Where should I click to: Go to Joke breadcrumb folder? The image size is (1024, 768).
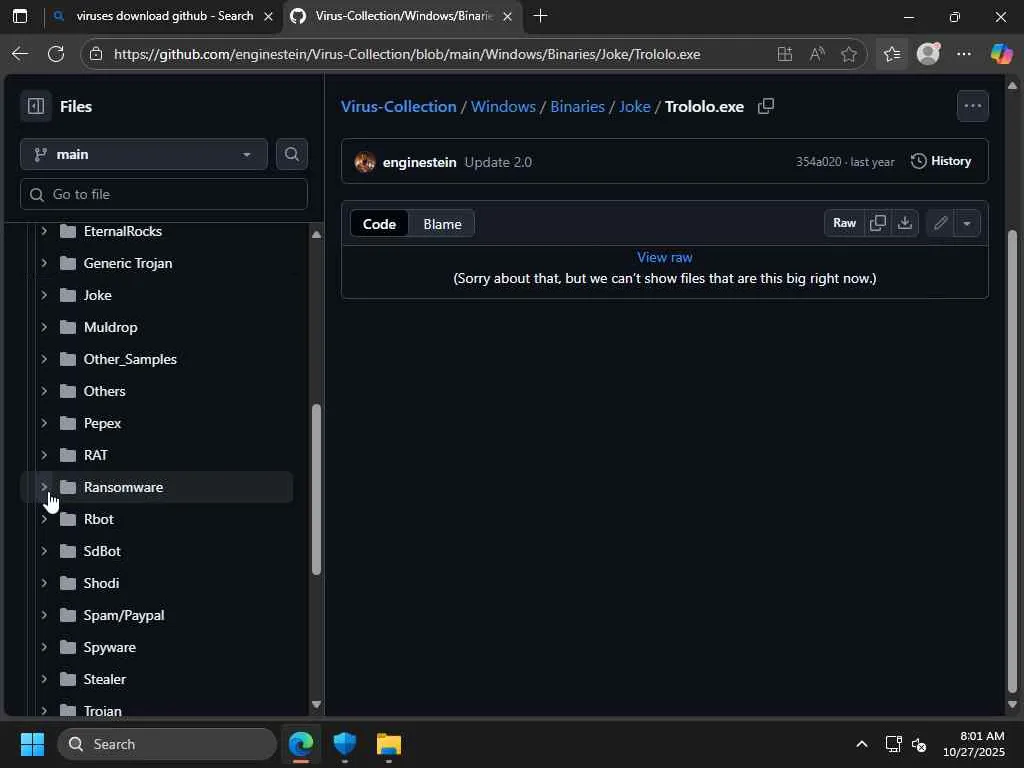click(x=634, y=106)
